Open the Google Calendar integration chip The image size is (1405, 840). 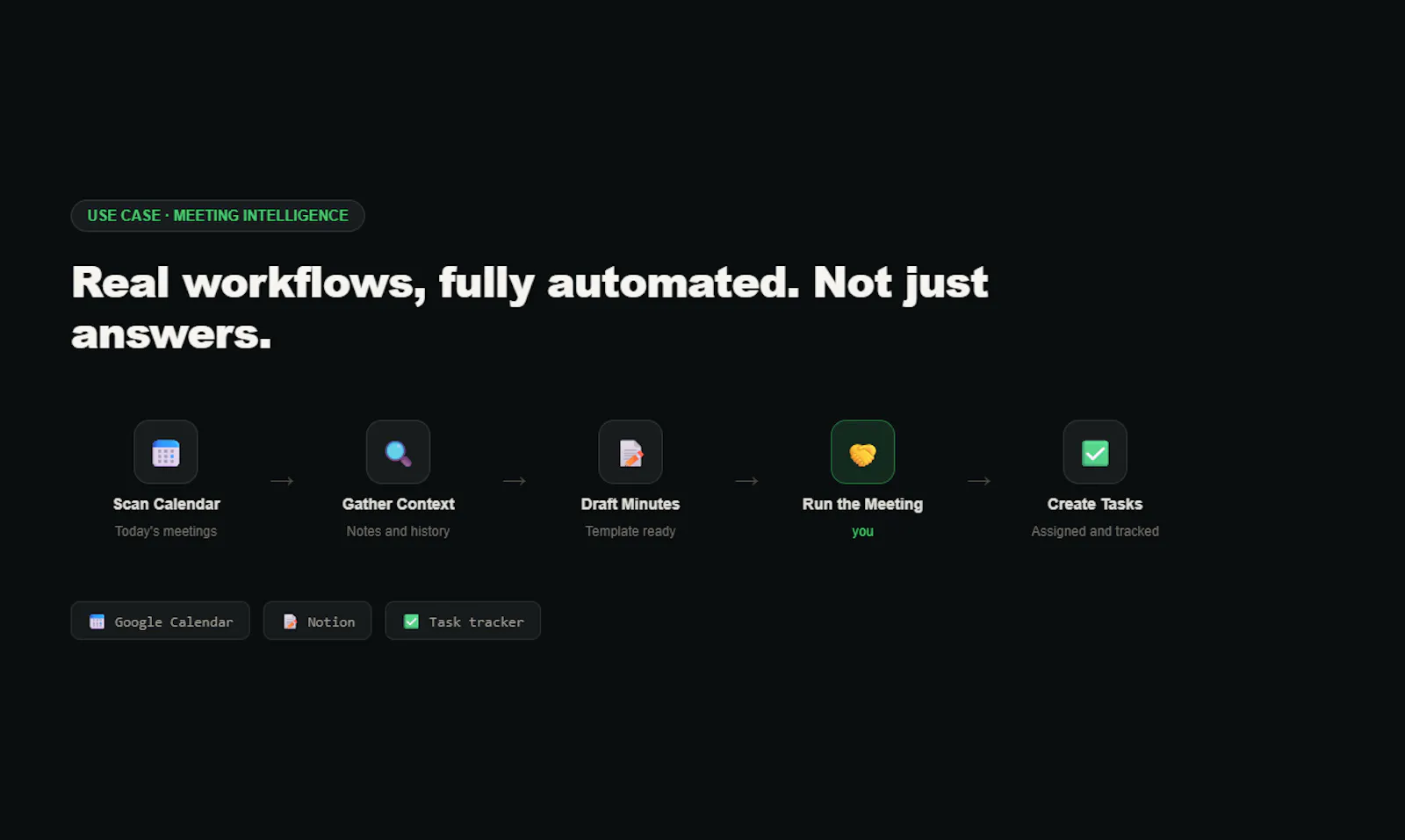coord(161,621)
